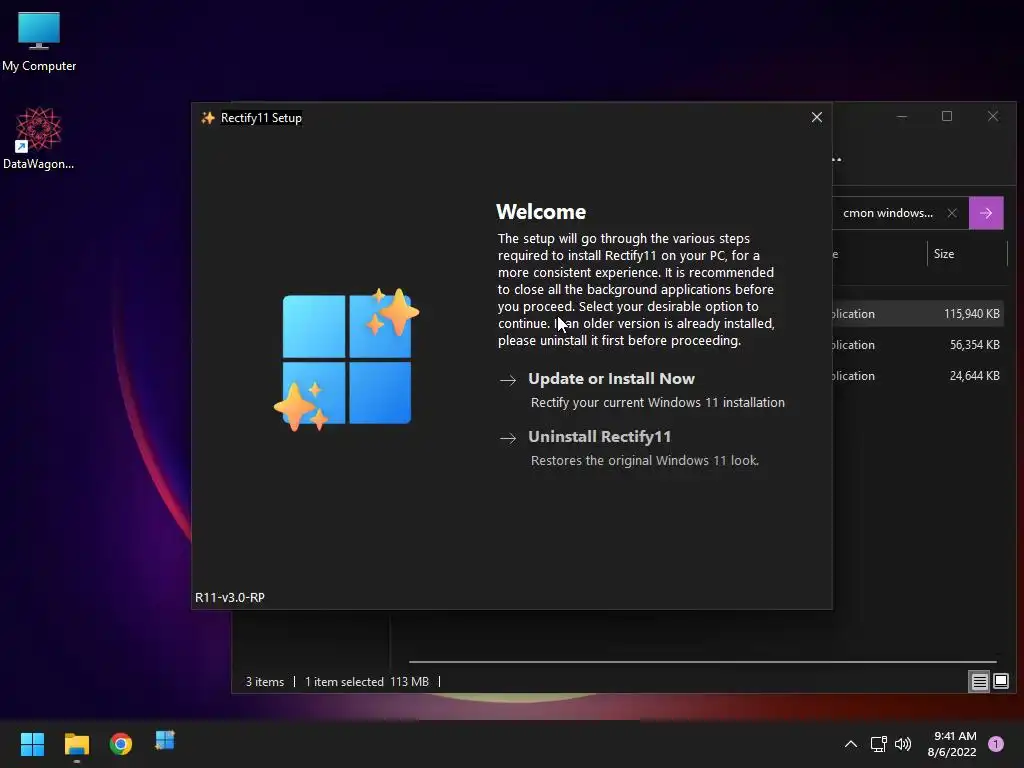
Task: Minimize the File Explorer window
Action: [902, 116]
